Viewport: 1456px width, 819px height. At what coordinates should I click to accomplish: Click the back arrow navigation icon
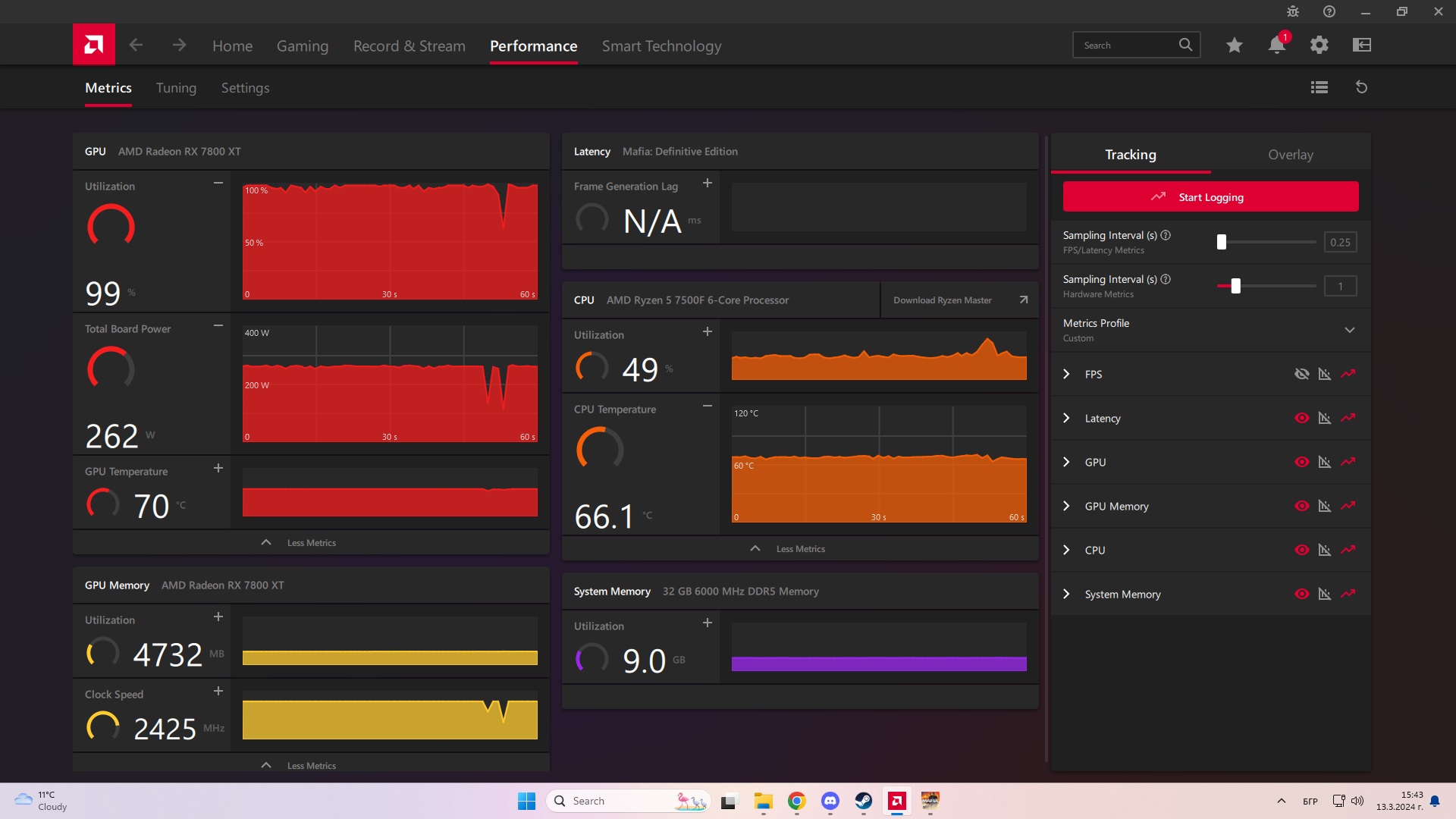point(136,45)
